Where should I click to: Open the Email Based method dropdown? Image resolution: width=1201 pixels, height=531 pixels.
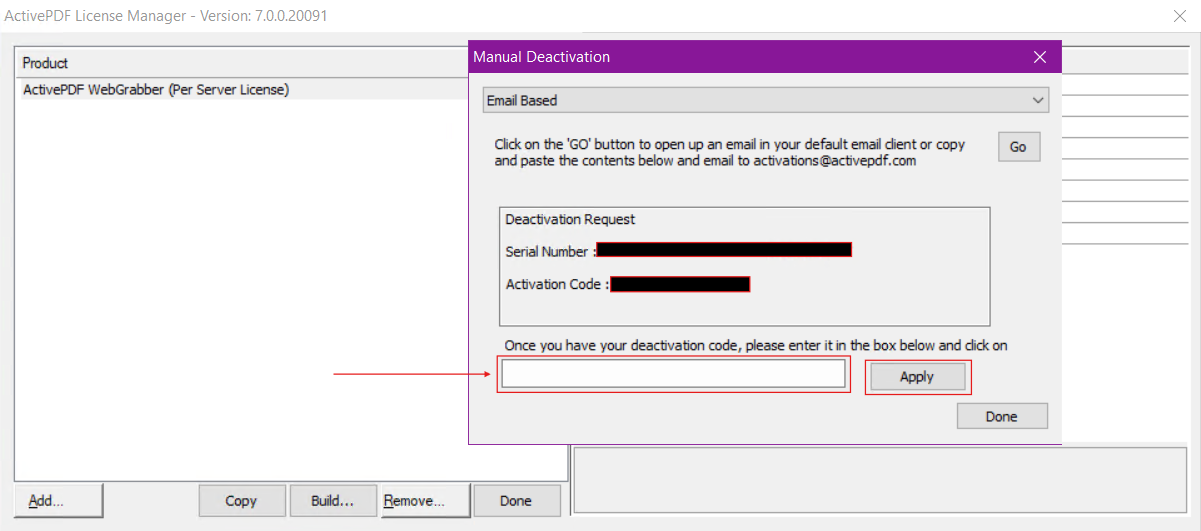click(x=766, y=100)
